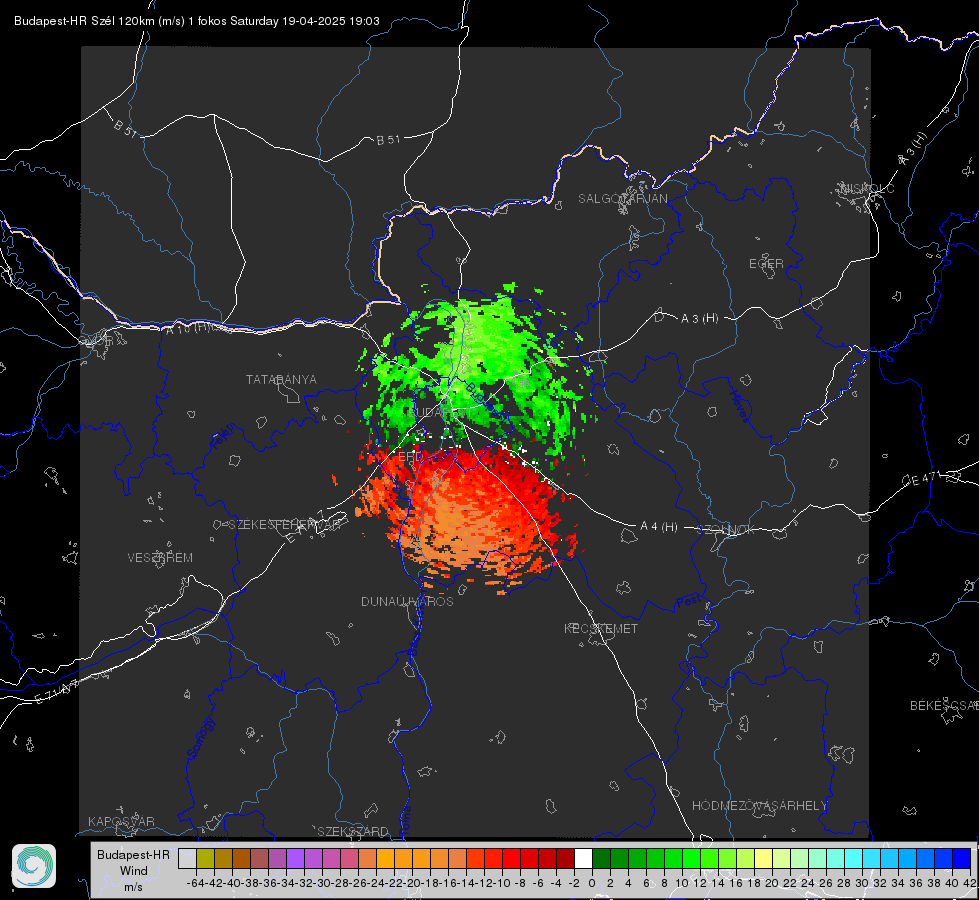
Task: Select the VESZPRÉM city label
Action: (x=160, y=558)
